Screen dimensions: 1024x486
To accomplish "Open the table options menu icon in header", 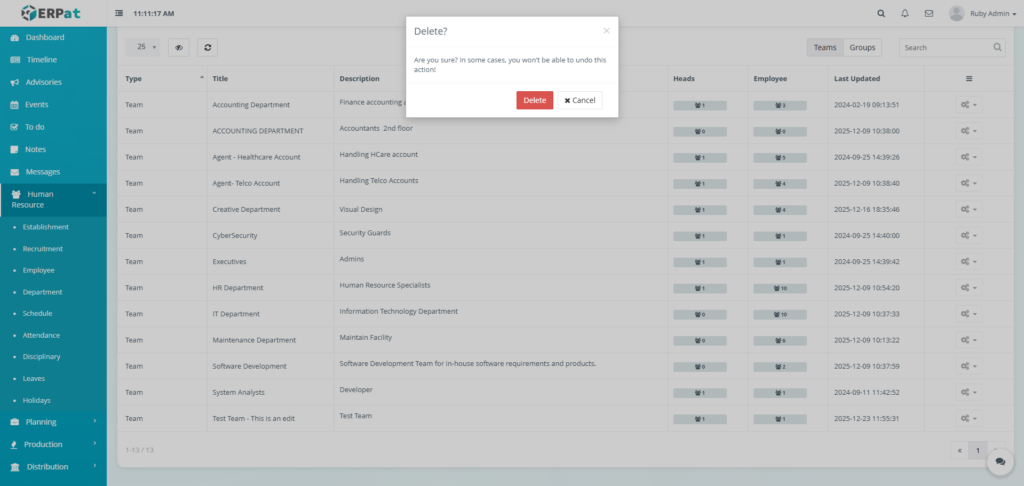I will [x=969, y=78].
